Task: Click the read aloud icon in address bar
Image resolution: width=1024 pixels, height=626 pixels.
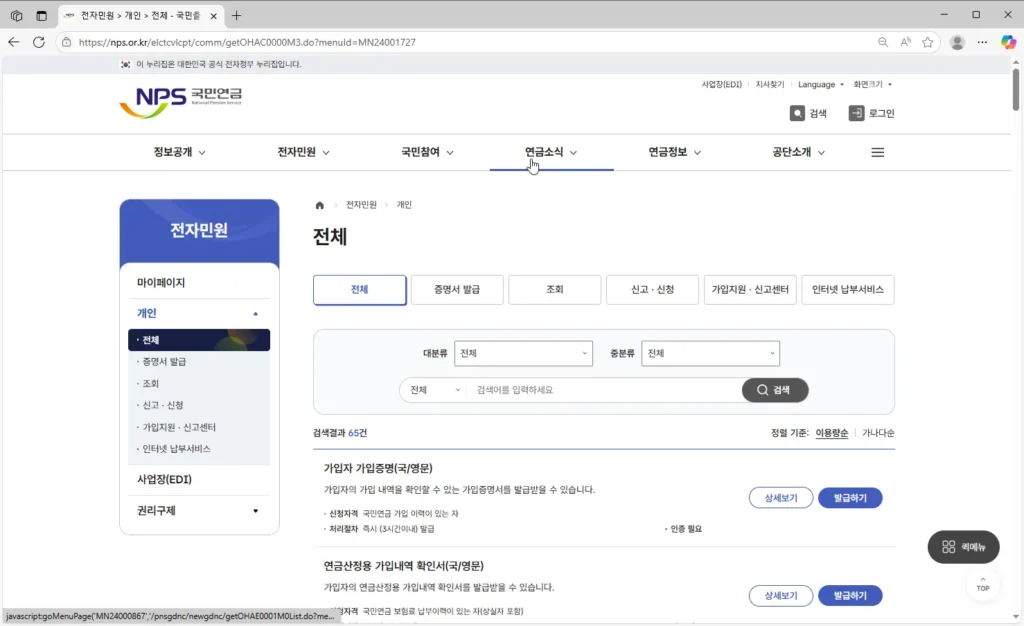Action: (x=905, y=42)
